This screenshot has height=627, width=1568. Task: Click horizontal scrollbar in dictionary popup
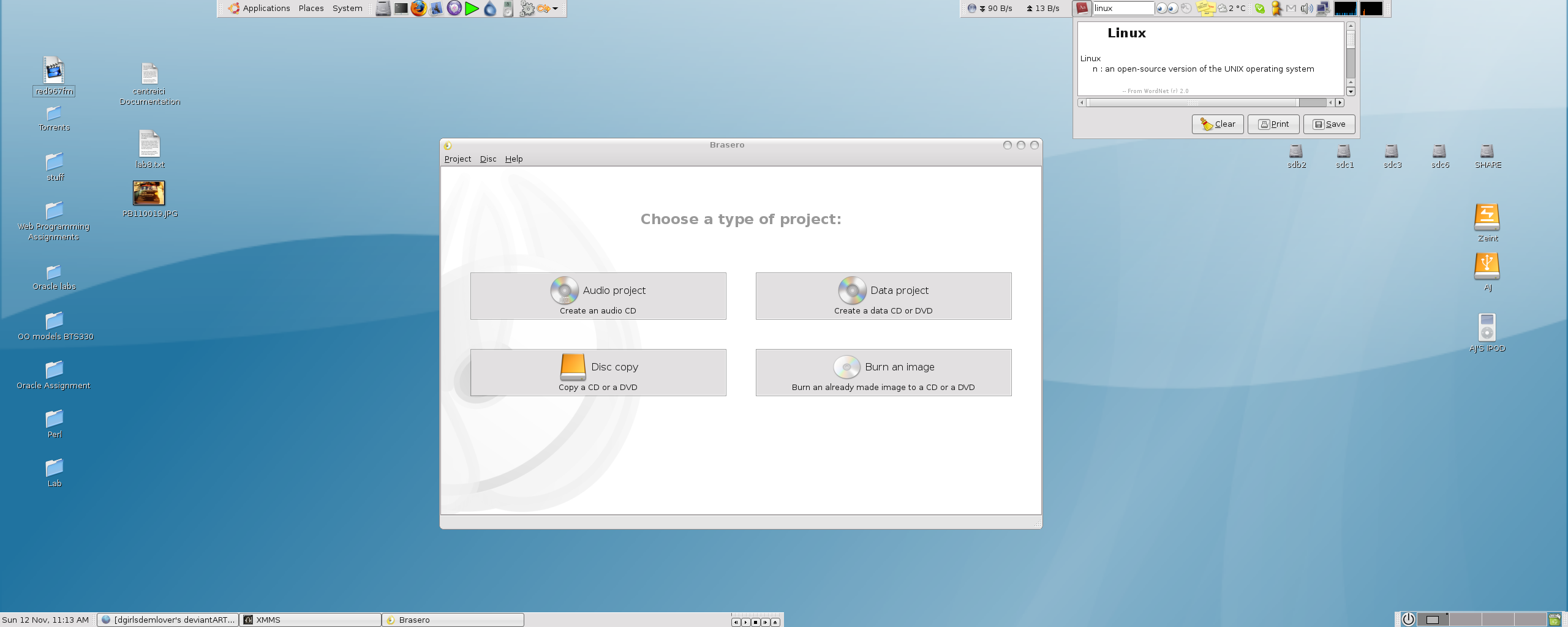(1211, 103)
